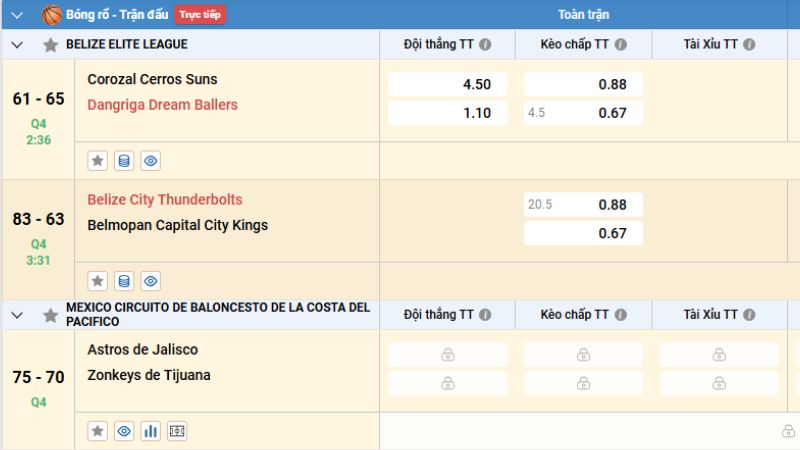Image resolution: width=800 pixels, height=450 pixels.
Task: Select the Toàn trận tab header
Action: coord(583,15)
